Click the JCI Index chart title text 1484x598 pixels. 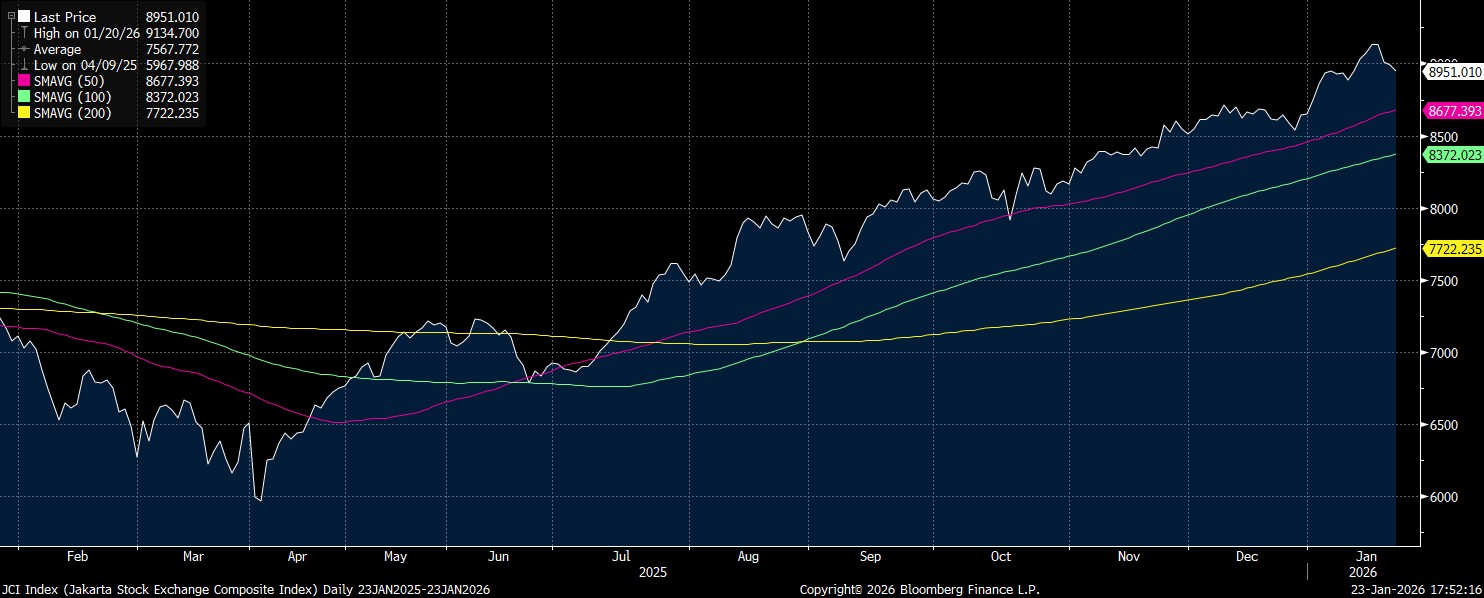pyautogui.click(x=245, y=590)
